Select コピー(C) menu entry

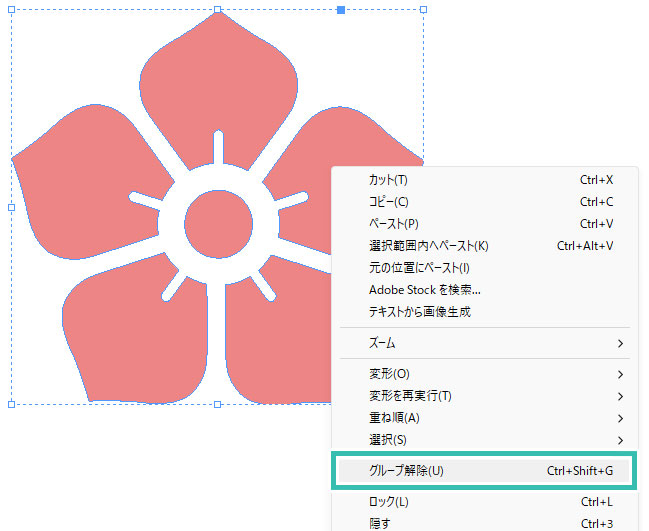coord(484,202)
